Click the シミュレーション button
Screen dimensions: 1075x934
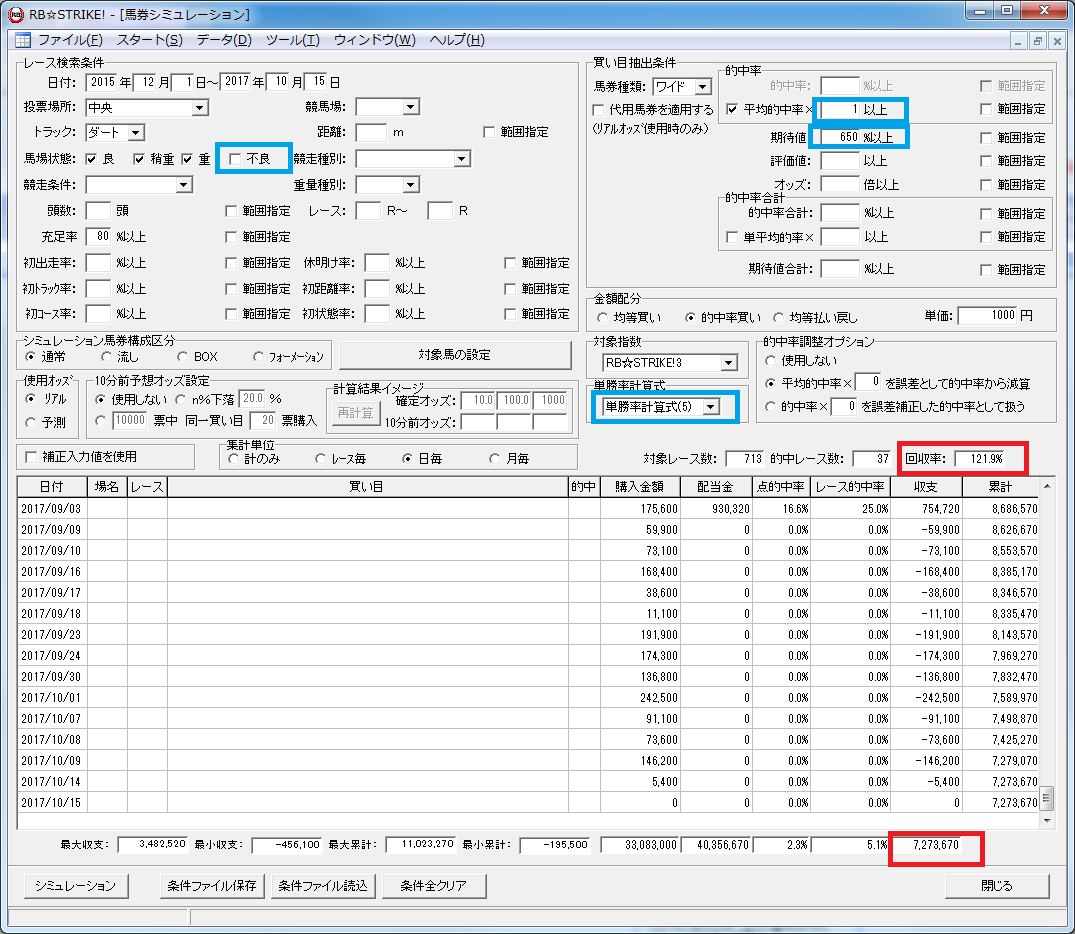click(75, 886)
